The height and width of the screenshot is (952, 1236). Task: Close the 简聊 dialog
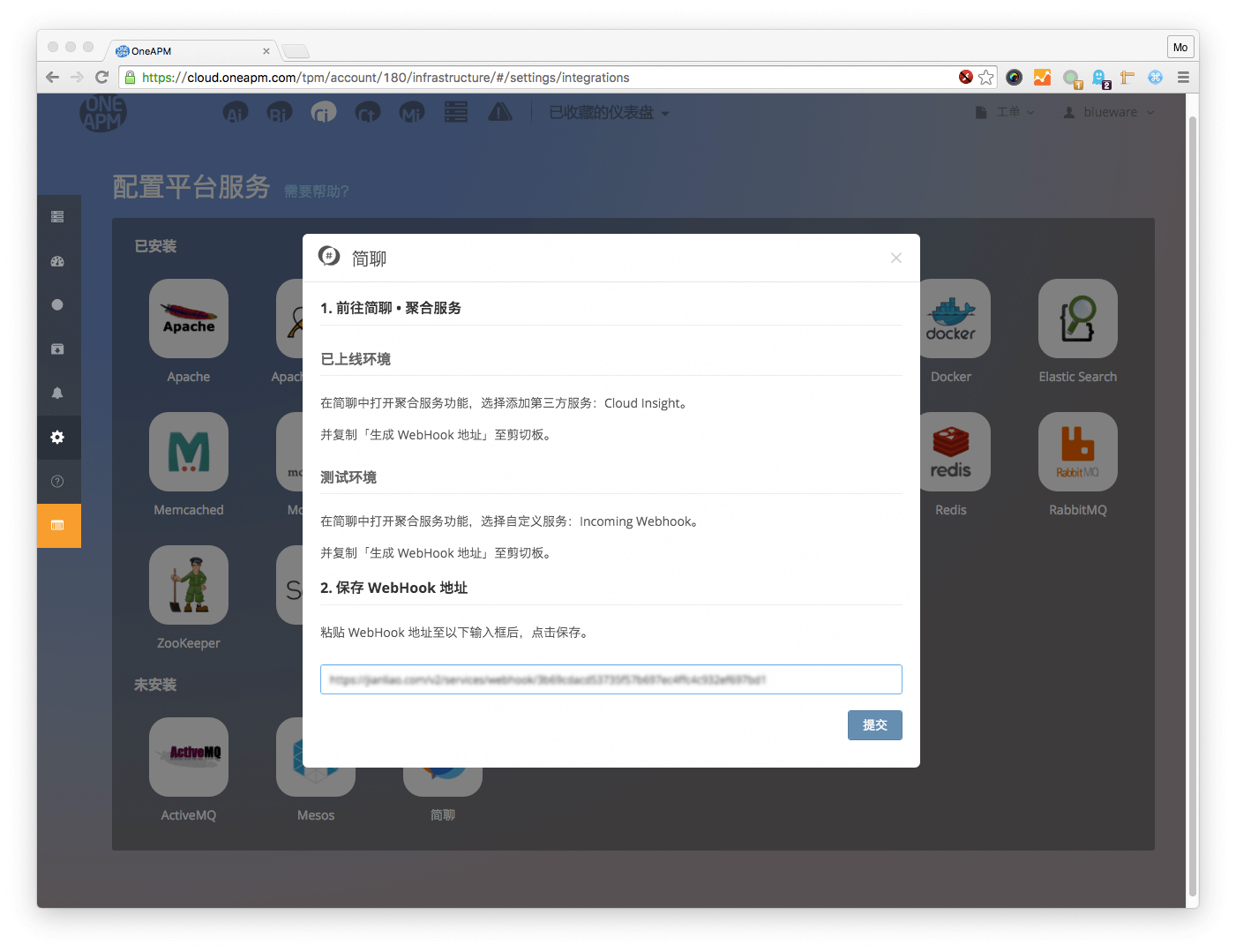click(896, 258)
